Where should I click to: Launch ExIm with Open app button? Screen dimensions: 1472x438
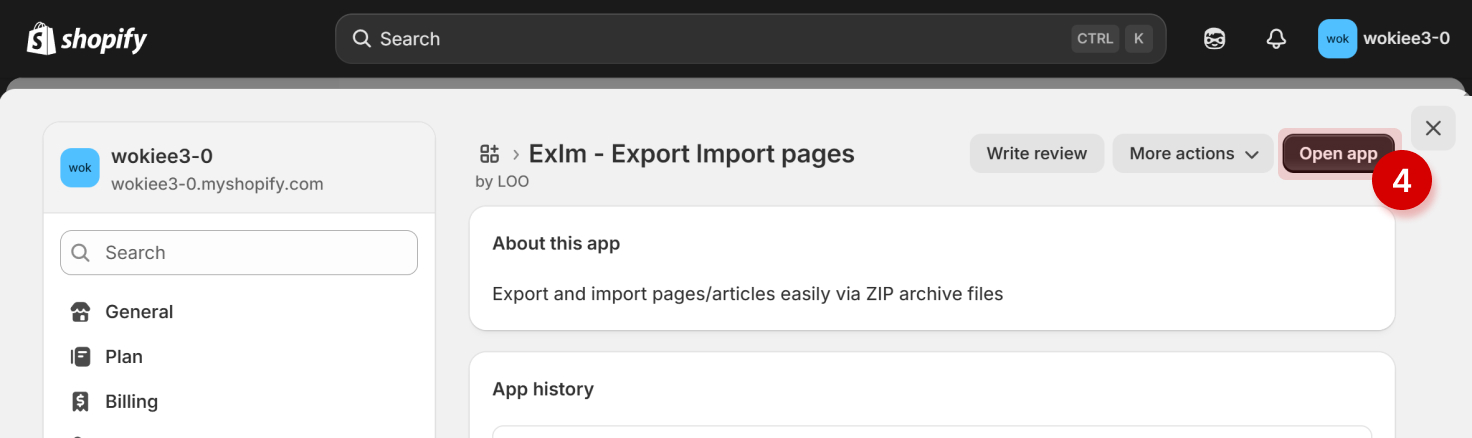pos(1338,154)
